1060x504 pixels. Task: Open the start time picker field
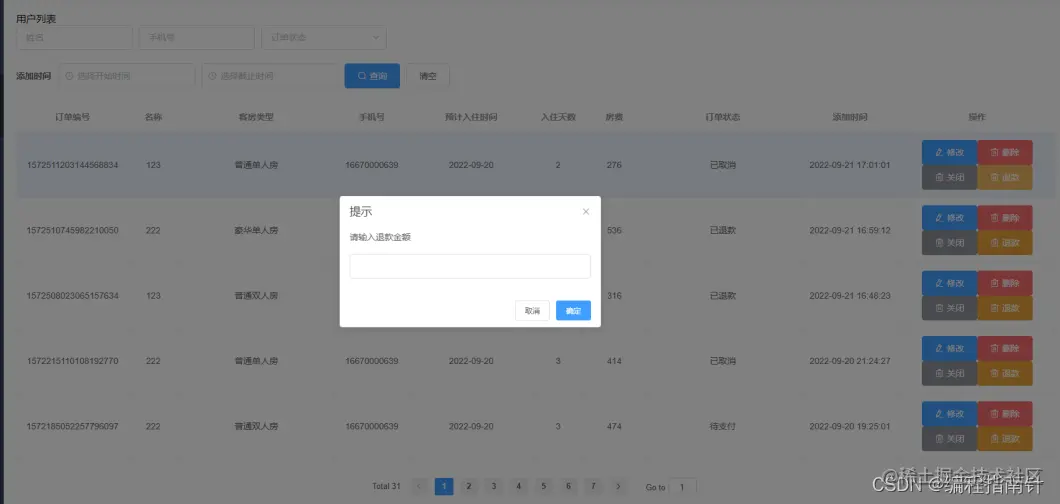coord(126,76)
